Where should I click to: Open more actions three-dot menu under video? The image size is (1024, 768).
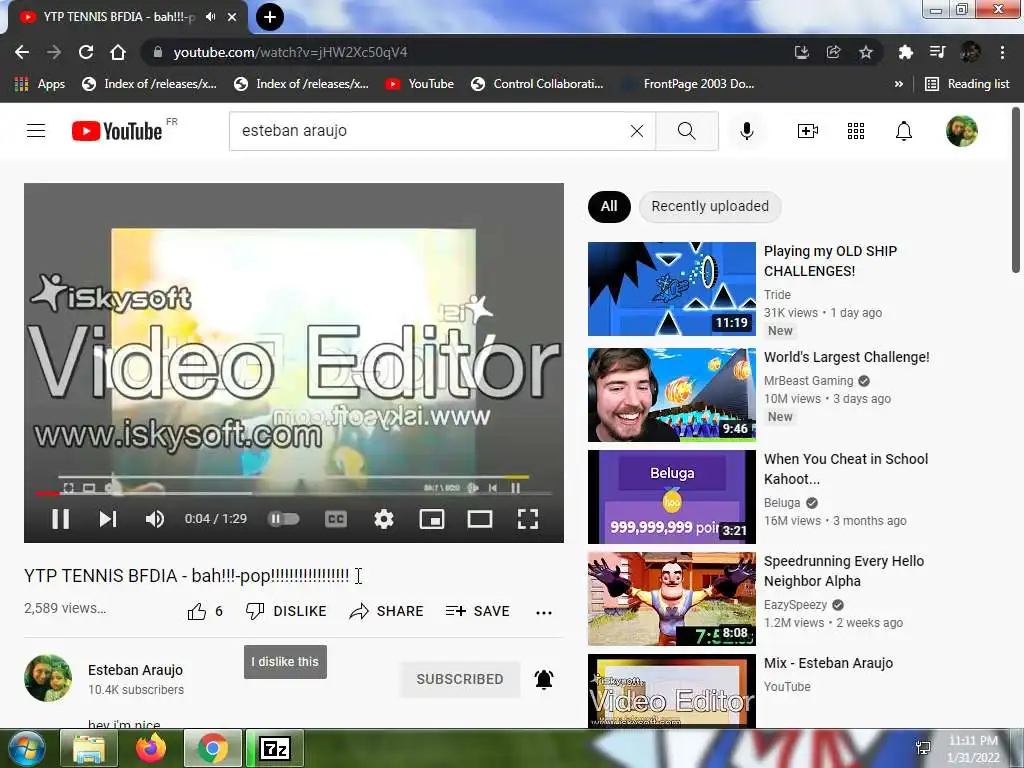click(x=543, y=613)
